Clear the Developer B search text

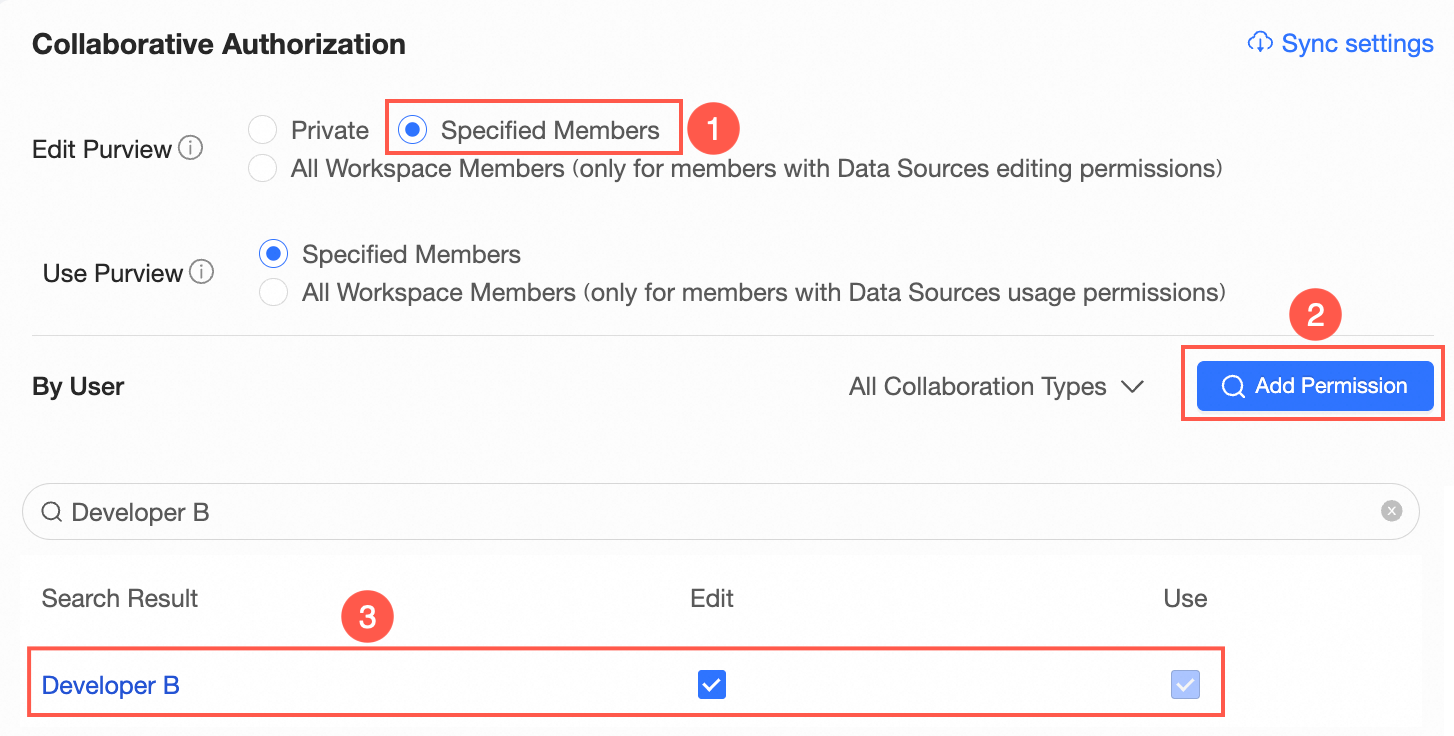coord(1391,511)
